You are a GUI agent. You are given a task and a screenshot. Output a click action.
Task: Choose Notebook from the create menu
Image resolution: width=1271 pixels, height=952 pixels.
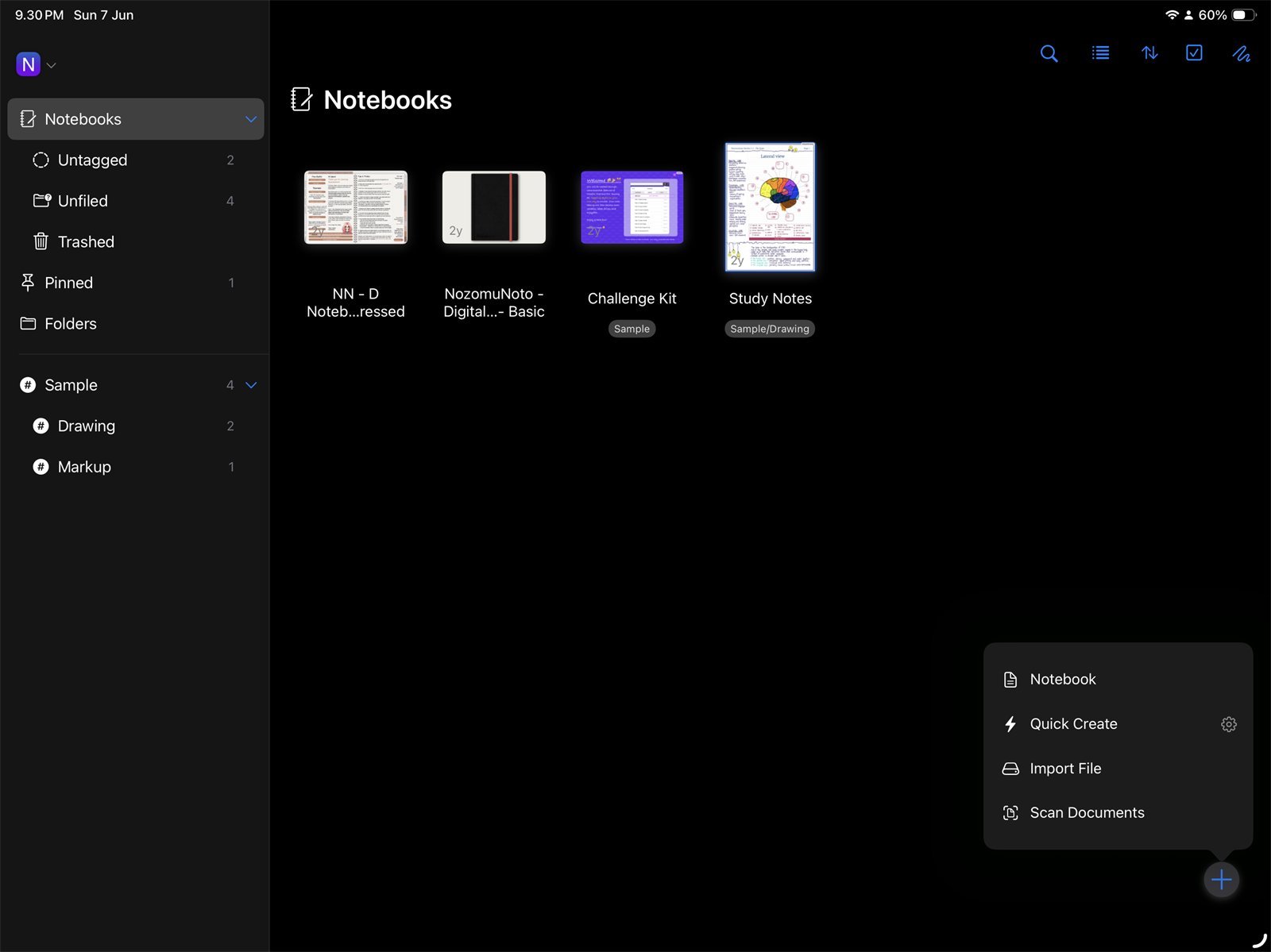(x=1118, y=680)
